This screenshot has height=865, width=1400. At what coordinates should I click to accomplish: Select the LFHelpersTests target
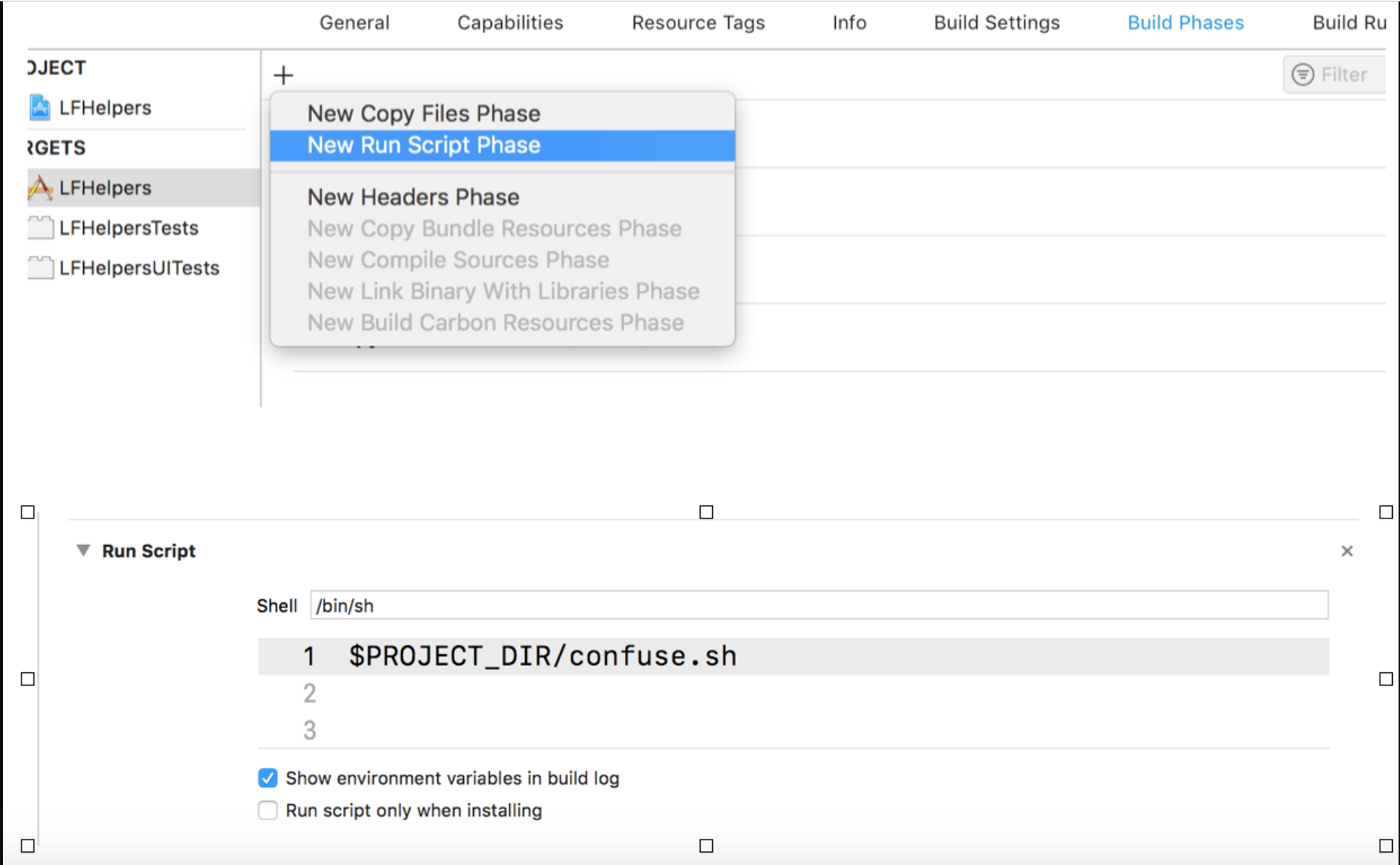click(x=129, y=228)
